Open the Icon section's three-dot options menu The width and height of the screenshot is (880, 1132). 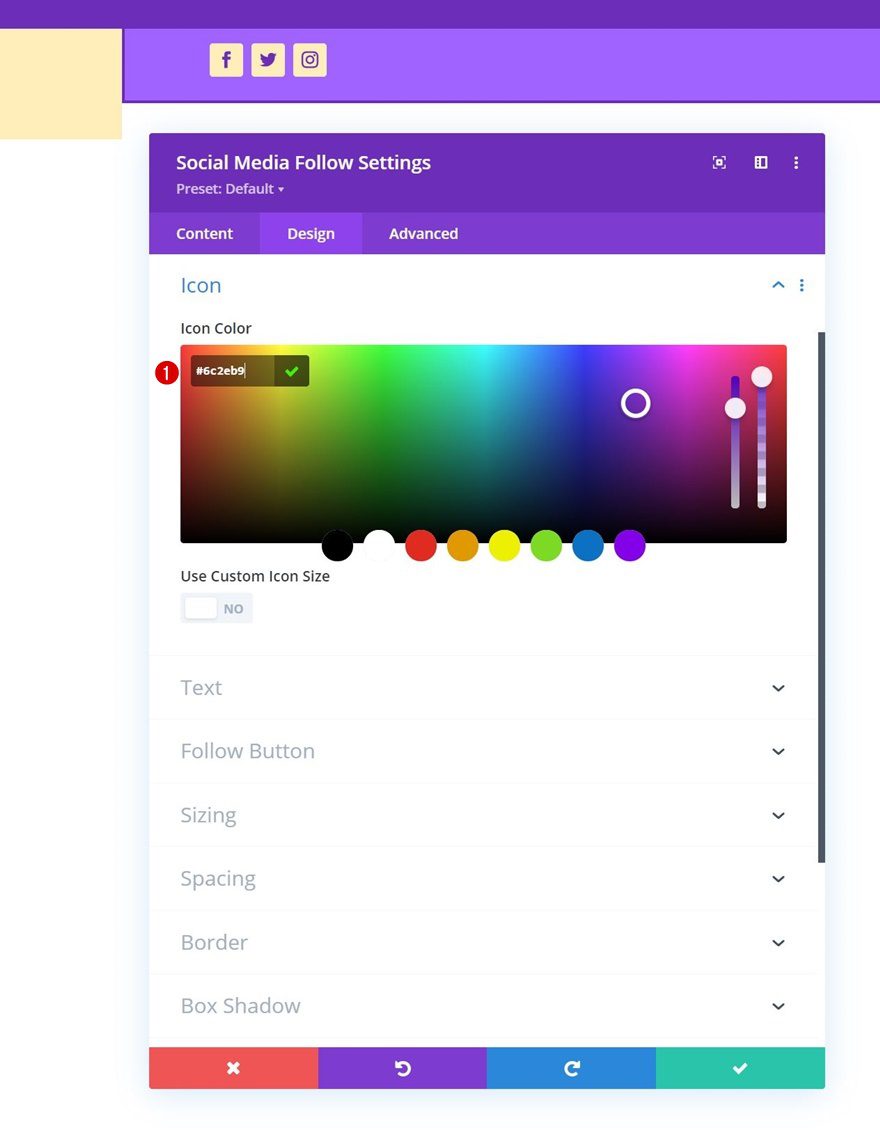[x=802, y=285]
